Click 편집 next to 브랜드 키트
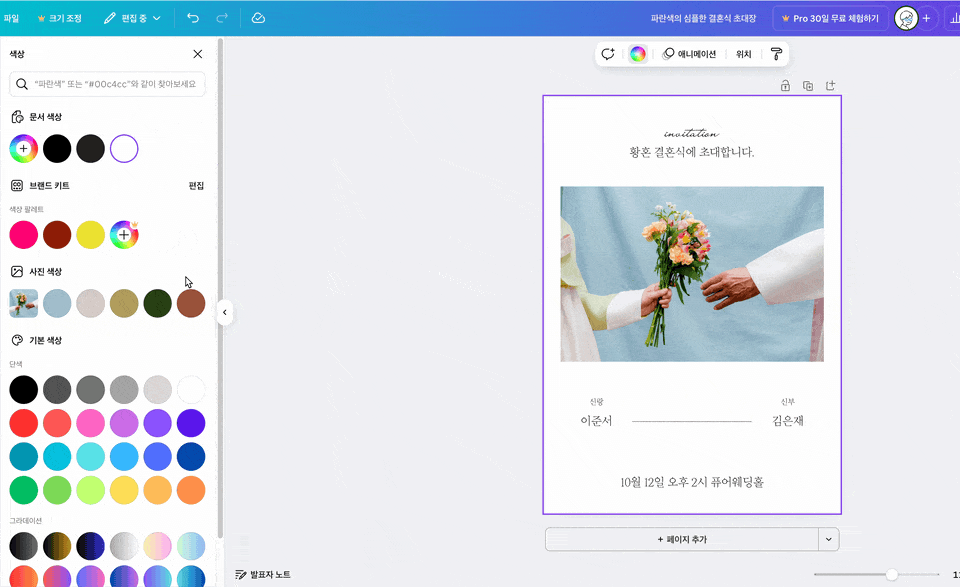The image size is (960, 587). (x=196, y=185)
